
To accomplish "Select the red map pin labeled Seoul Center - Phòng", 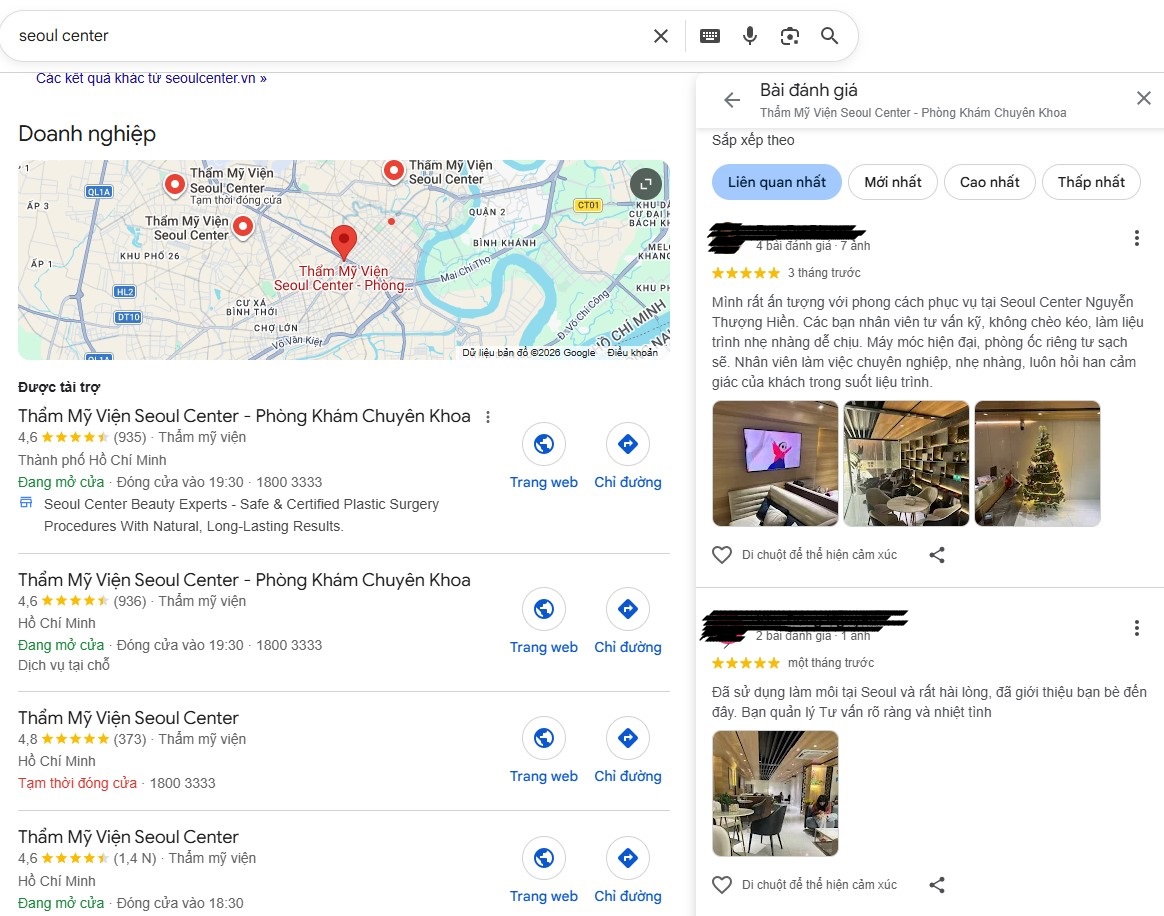I will point(344,242).
